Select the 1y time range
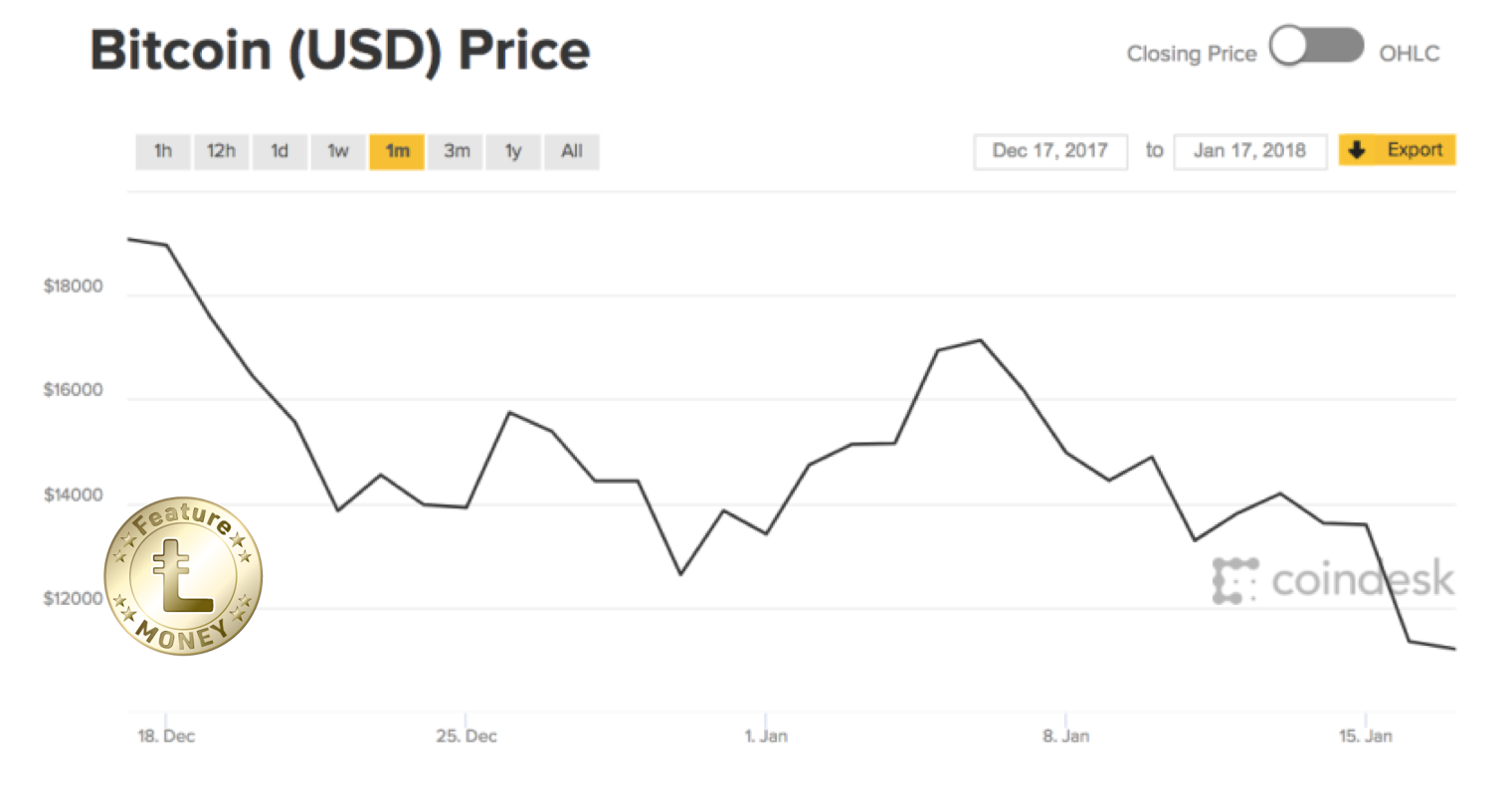 click(x=513, y=151)
